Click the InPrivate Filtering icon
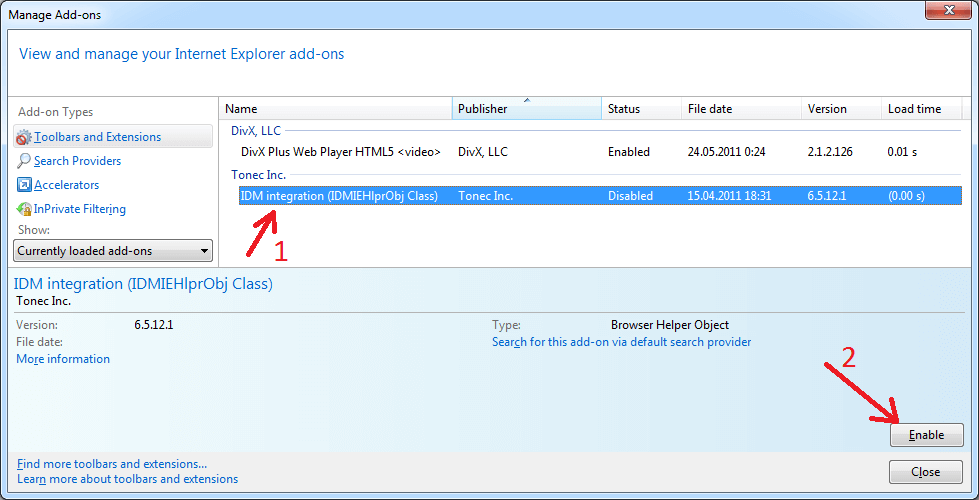The height and width of the screenshot is (500, 979). point(25,209)
